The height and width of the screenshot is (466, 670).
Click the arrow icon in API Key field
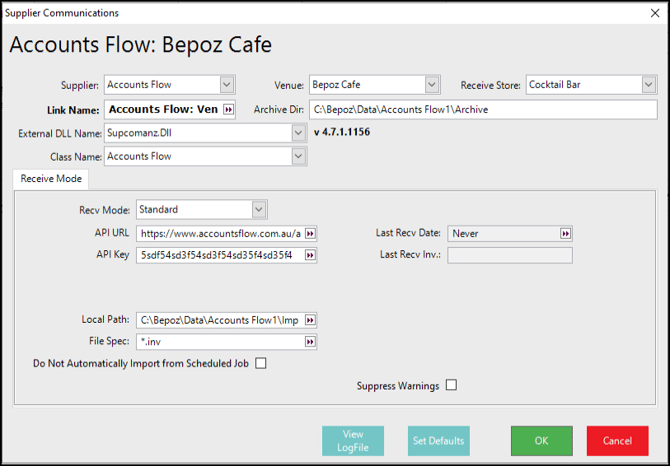[310, 255]
